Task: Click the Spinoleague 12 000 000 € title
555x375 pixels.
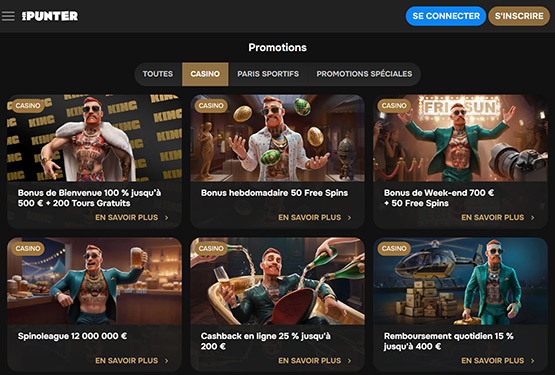Action: [72, 336]
